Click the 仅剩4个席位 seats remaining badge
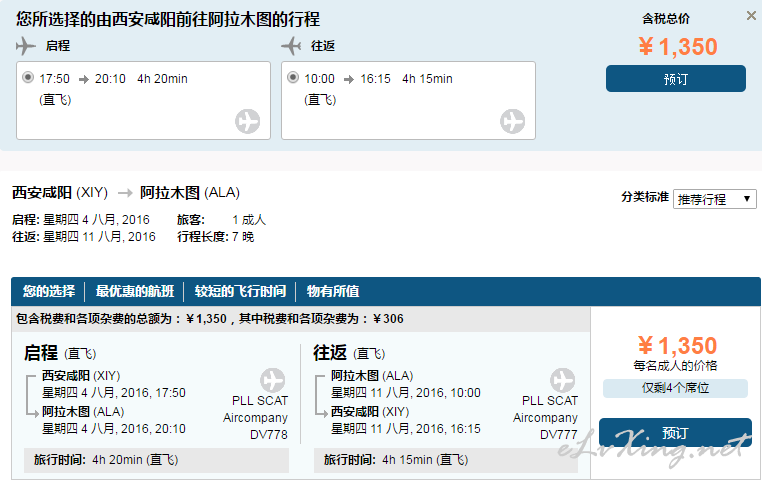Screen dimensions: 762x481 coord(675,388)
